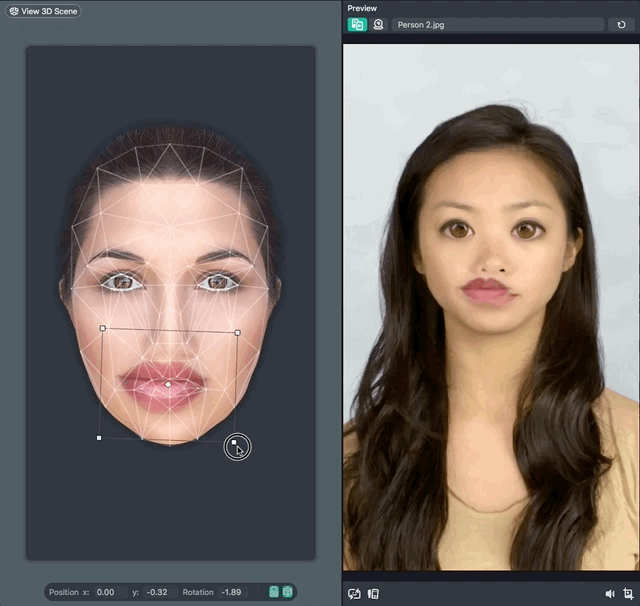Click the refresh preview icon
Image resolution: width=640 pixels, height=606 pixels.
(x=622, y=24)
